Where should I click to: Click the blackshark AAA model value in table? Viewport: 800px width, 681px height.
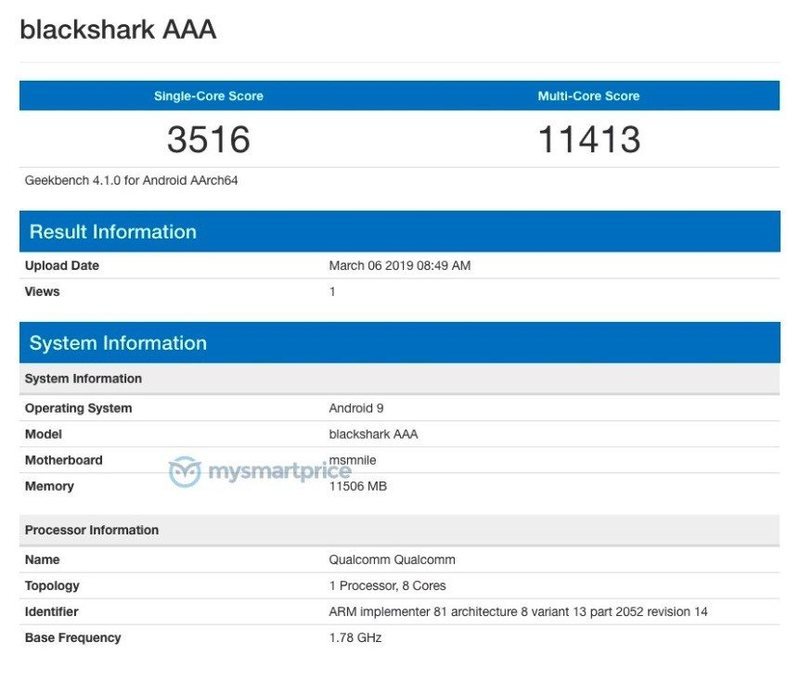point(374,434)
